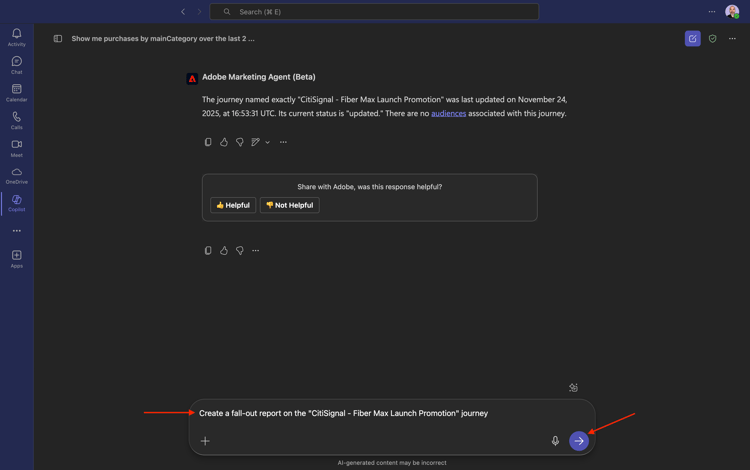Screen dimensions: 750x470
Task: Open the audiences link
Action: coord(449,113)
